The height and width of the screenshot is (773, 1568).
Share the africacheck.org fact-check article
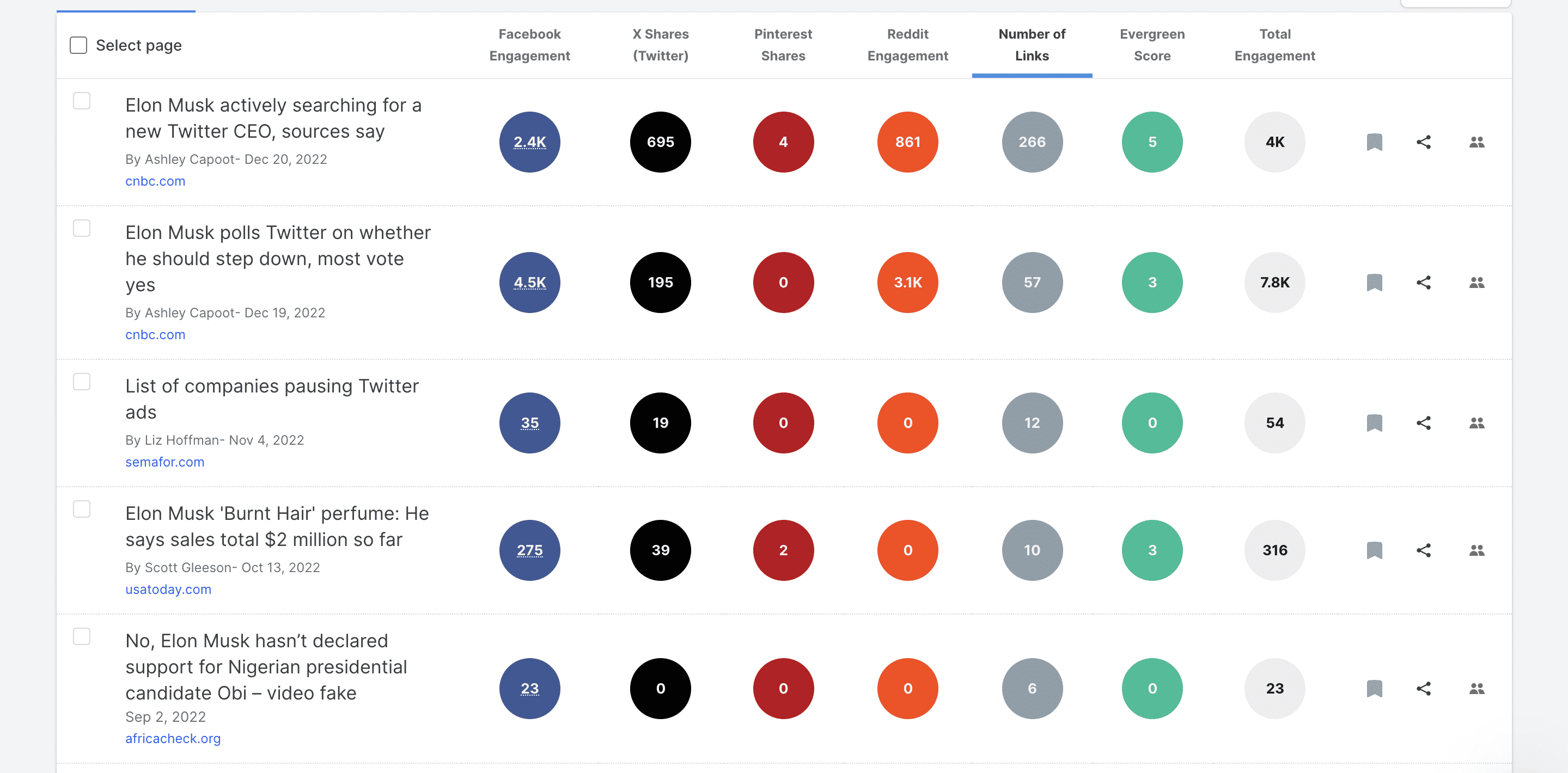coord(1424,689)
